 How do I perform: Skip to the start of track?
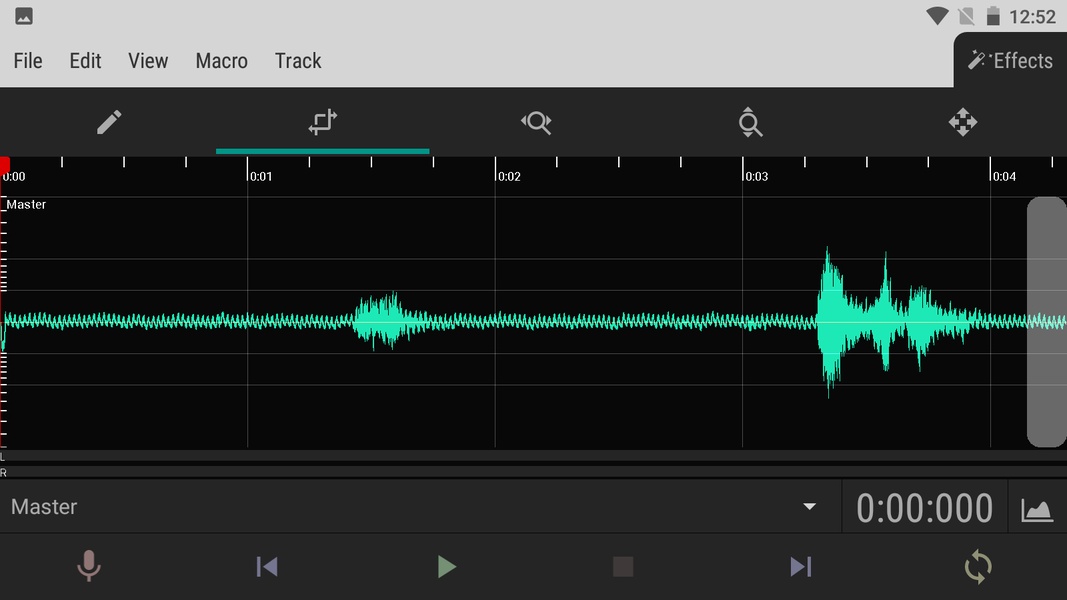point(267,567)
